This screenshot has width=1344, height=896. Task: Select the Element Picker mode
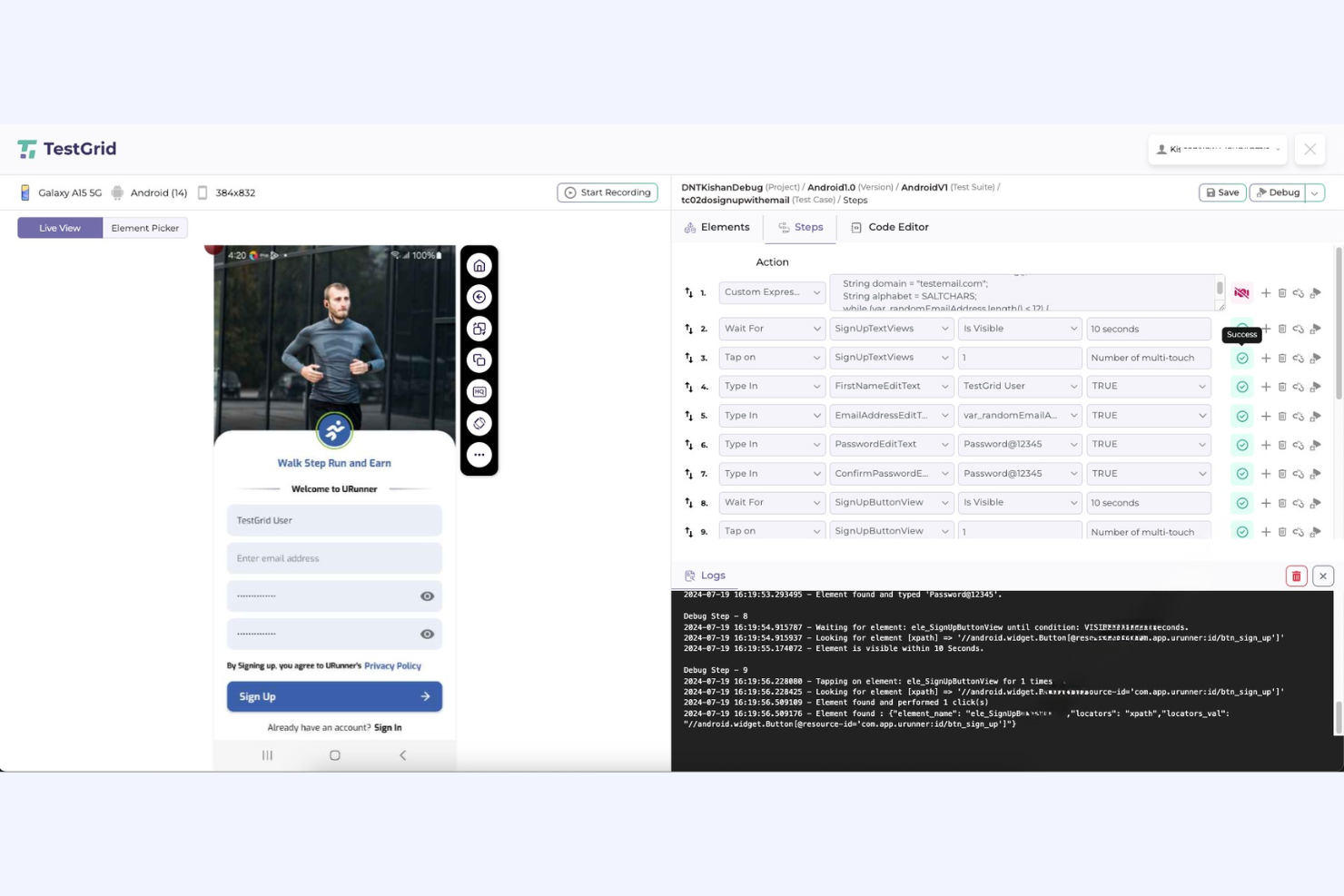click(x=144, y=227)
